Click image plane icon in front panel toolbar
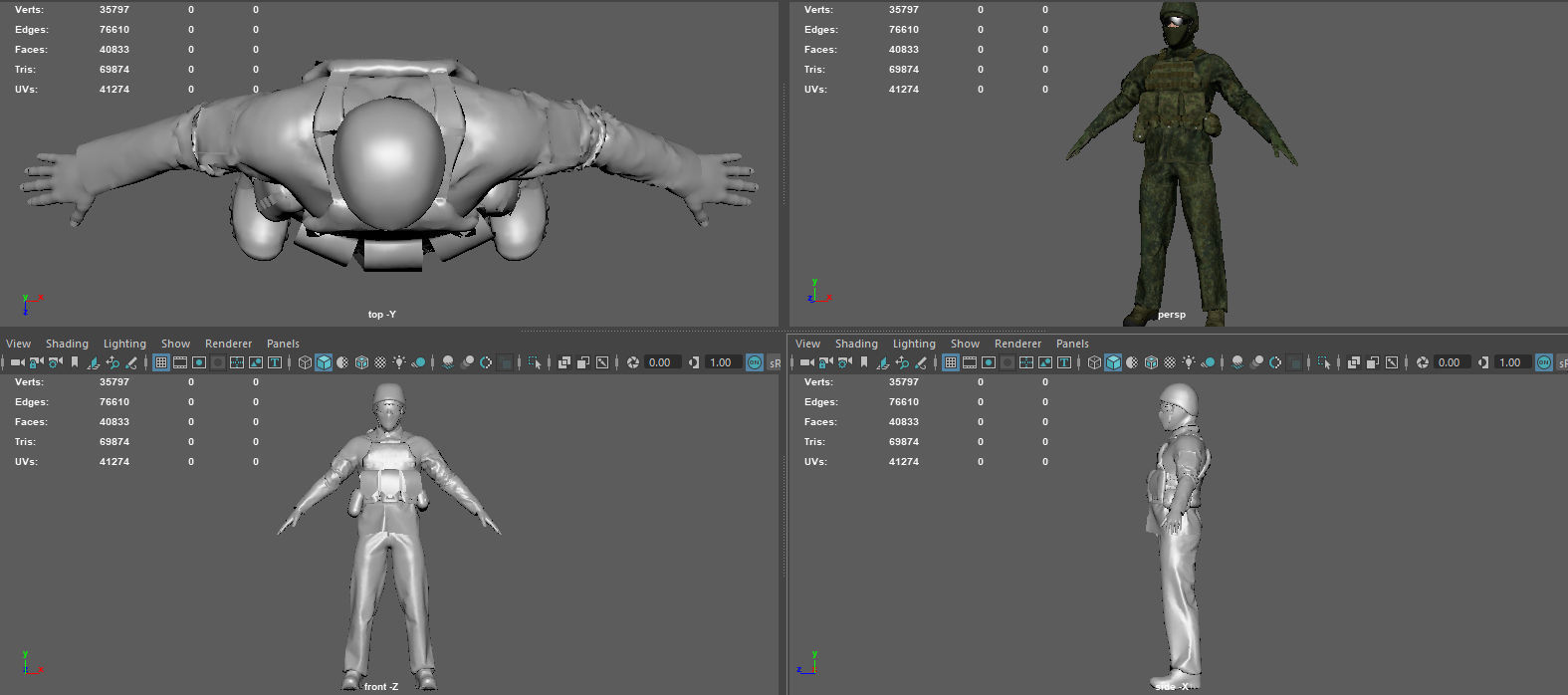 tap(94, 362)
